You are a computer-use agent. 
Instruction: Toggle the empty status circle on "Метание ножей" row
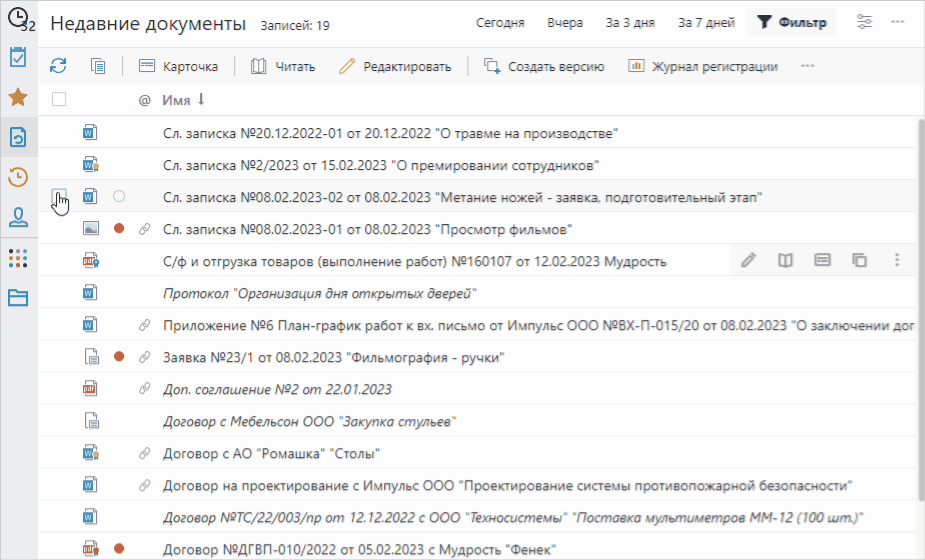pyautogui.click(x=119, y=196)
